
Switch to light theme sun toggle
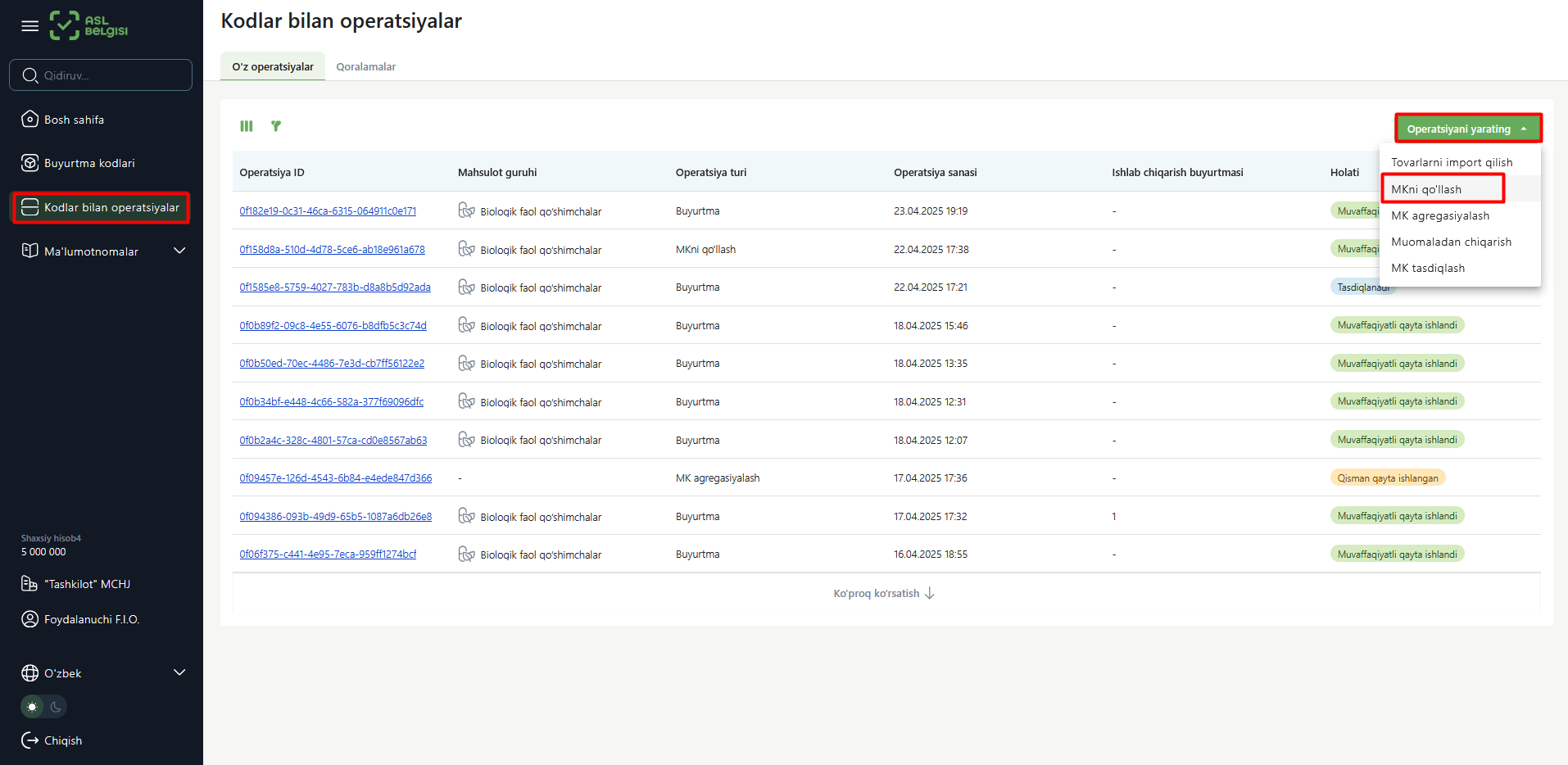point(33,707)
